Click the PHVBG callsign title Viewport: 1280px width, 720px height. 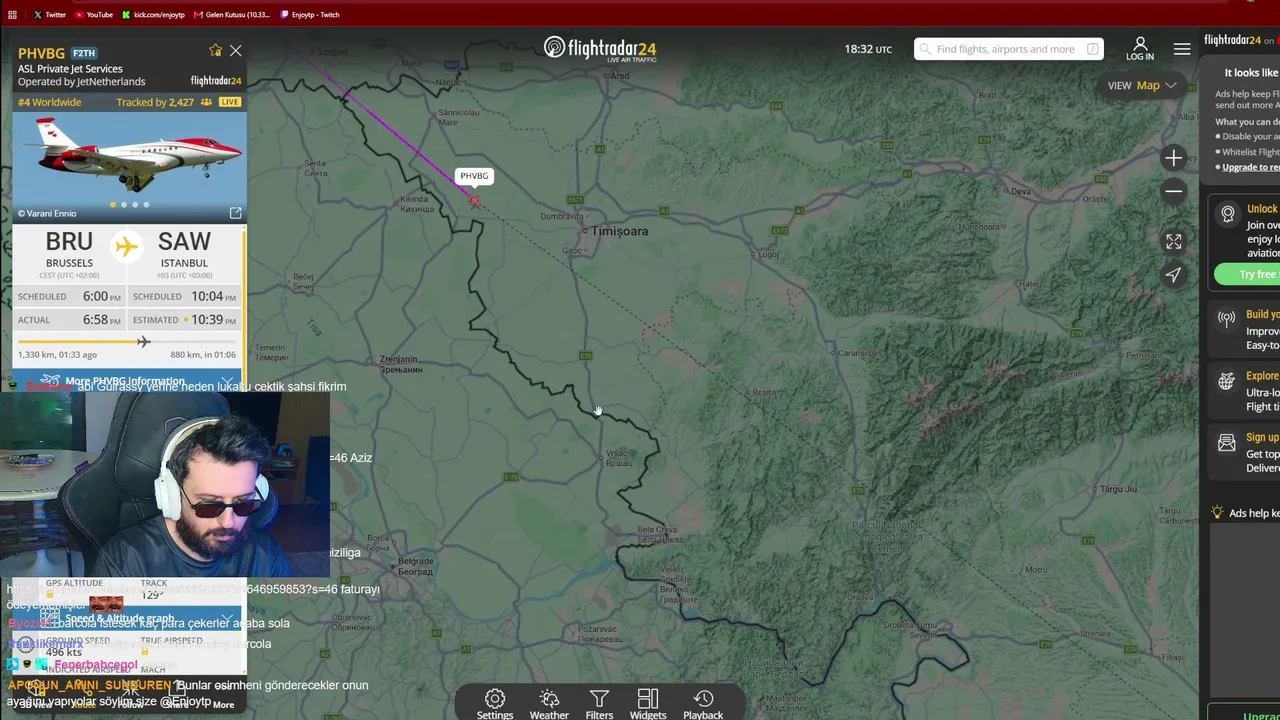[x=41, y=53]
